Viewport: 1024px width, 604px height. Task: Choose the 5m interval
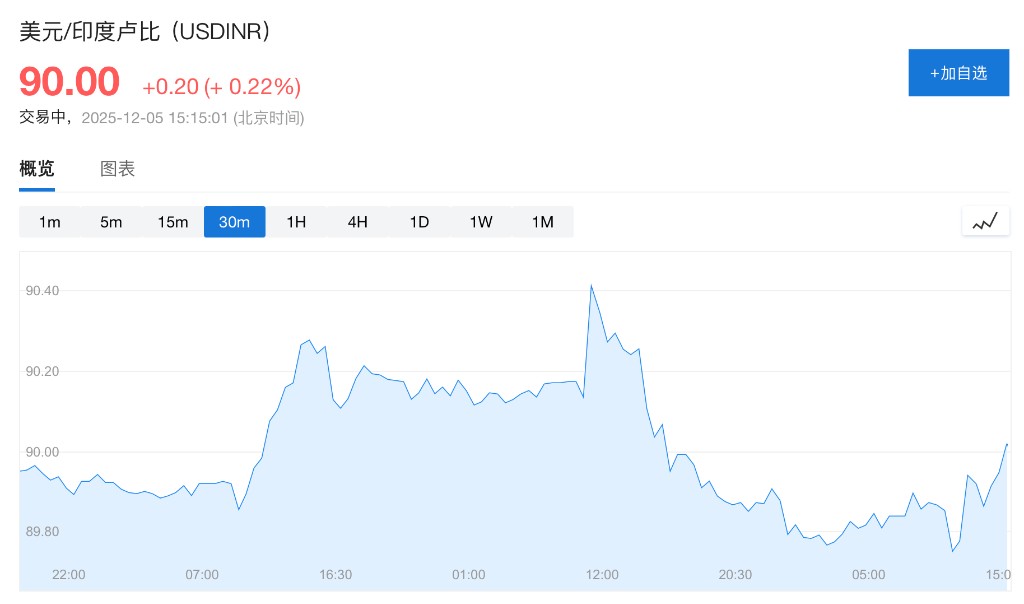click(111, 222)
